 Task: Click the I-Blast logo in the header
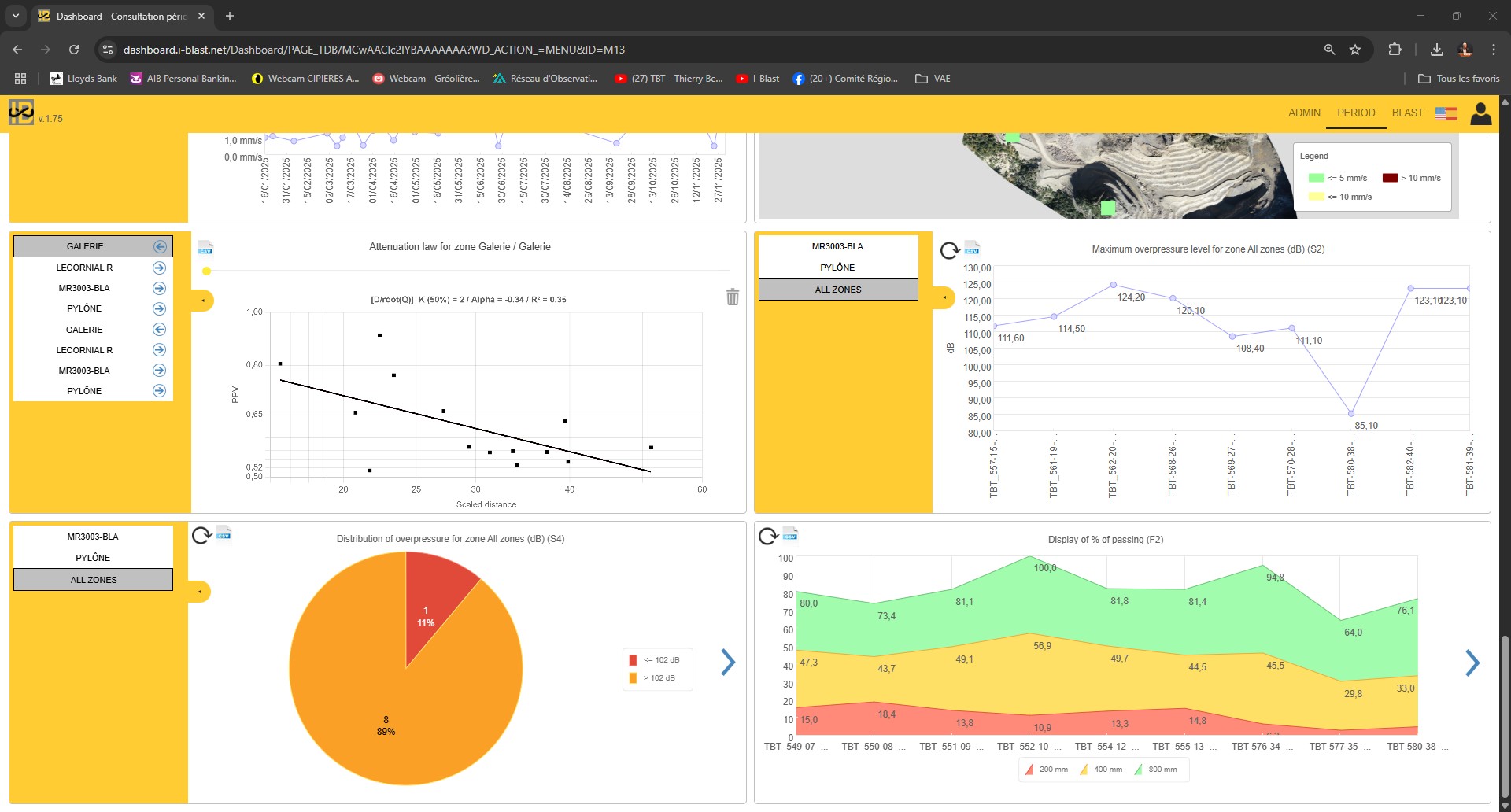(22, 113)
